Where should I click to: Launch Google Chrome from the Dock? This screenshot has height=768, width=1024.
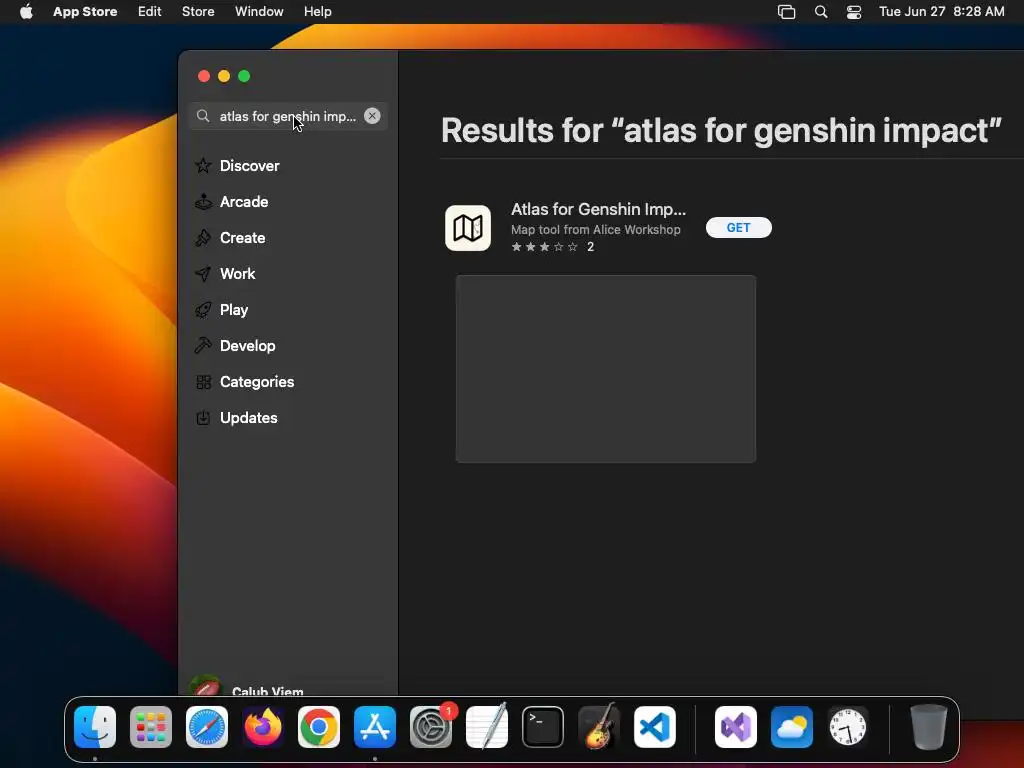coord(319,727)
